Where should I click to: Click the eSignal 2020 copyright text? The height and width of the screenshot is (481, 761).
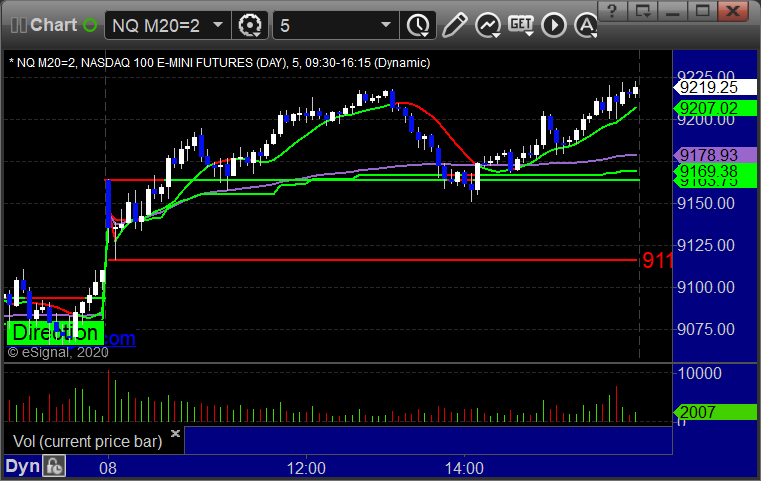(x=58, y=352)
